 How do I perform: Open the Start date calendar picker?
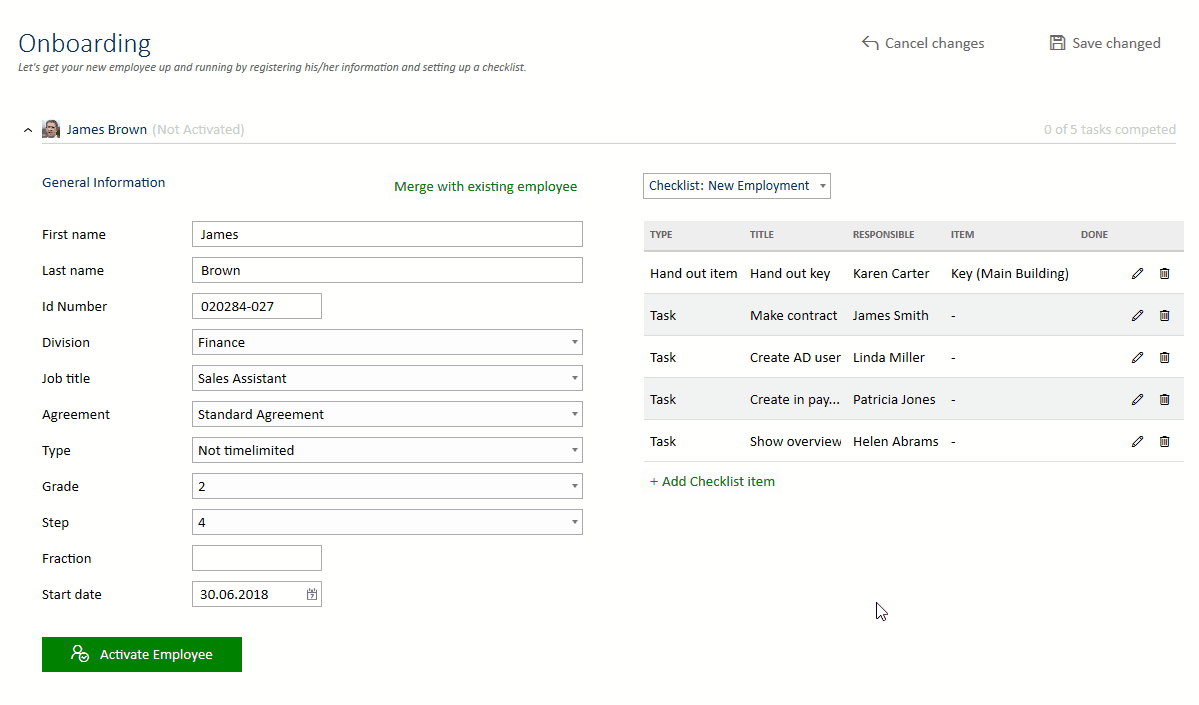[312, 594]
